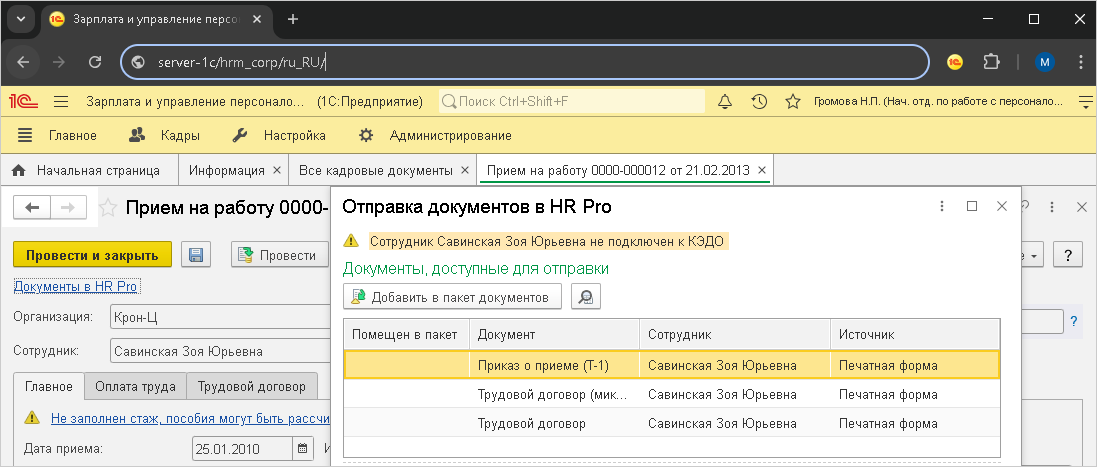
Task: Open favorites star in top bar
Action: click(x=793, y=102)
